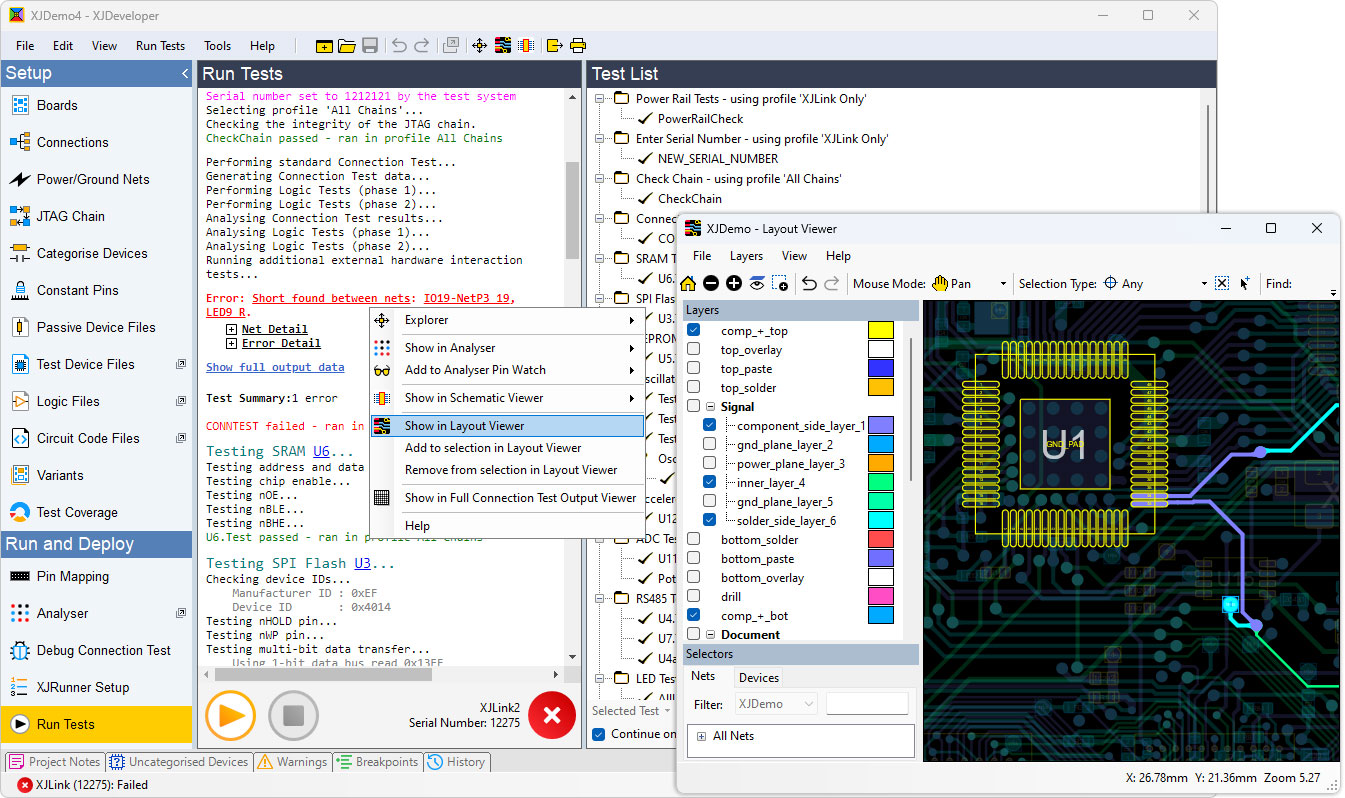
Task: Expand the All Nets tree node
Action: click(701, 736)
